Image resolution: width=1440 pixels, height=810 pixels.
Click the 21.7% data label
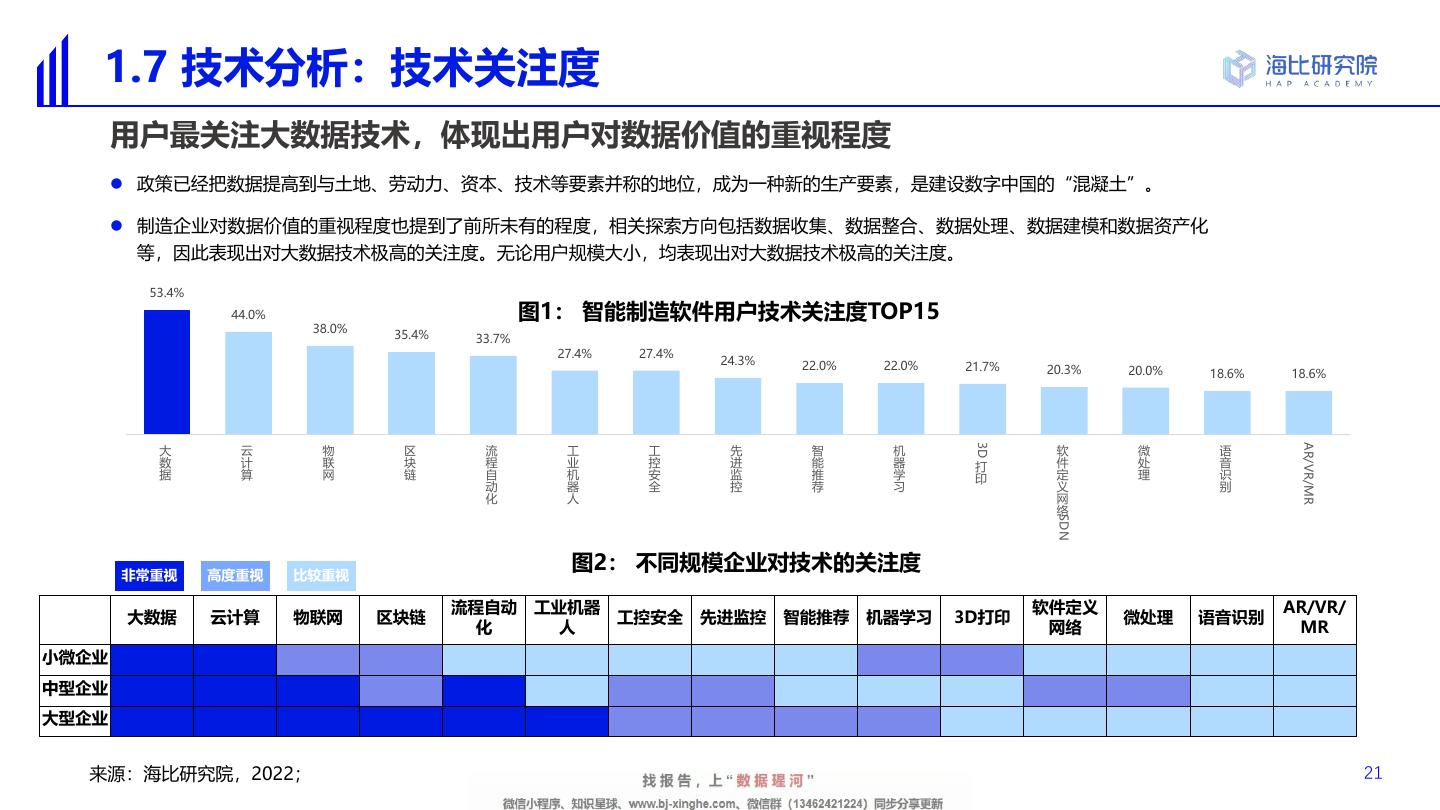point(982,367)
